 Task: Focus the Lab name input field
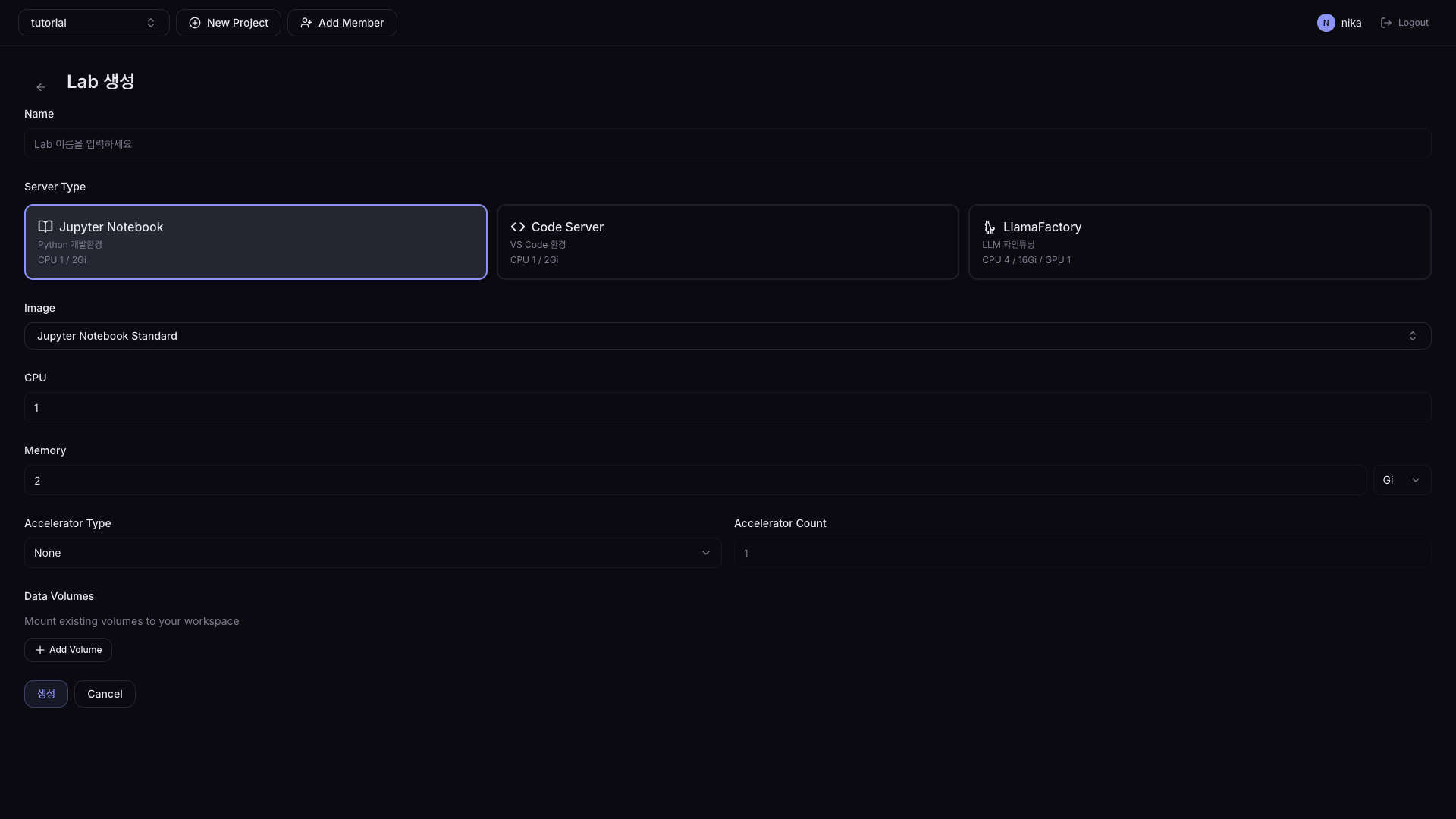click(728, 143)
